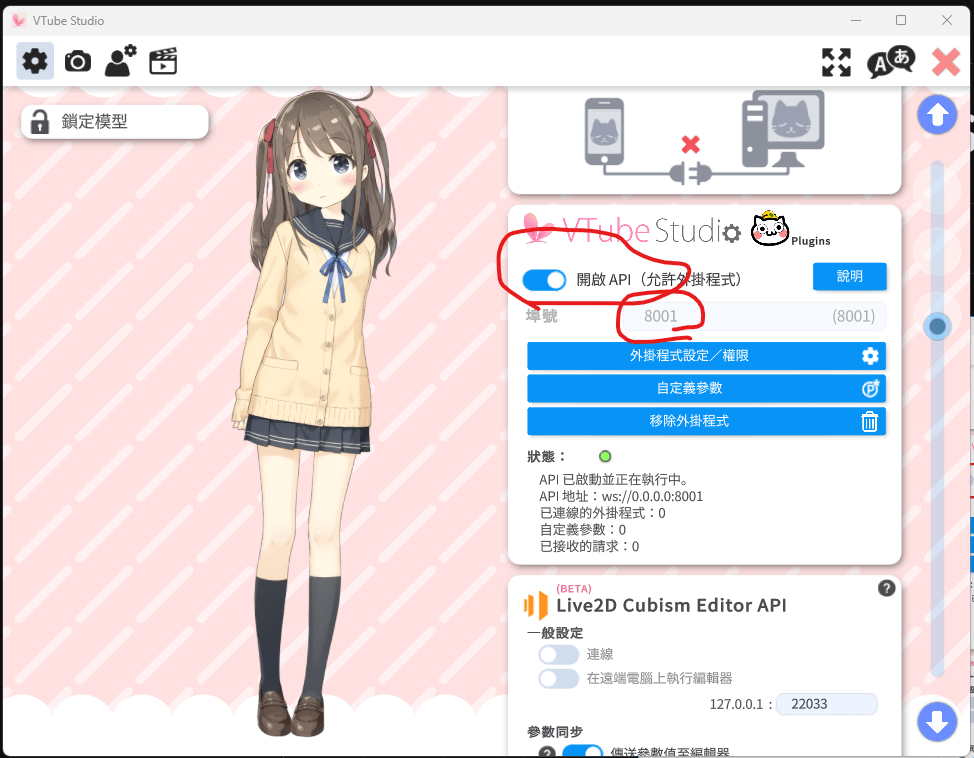The image size is (974, 758).
Task: Click the settings scroll slider handle
Action: pyautogui.click(x=937, y=326)
